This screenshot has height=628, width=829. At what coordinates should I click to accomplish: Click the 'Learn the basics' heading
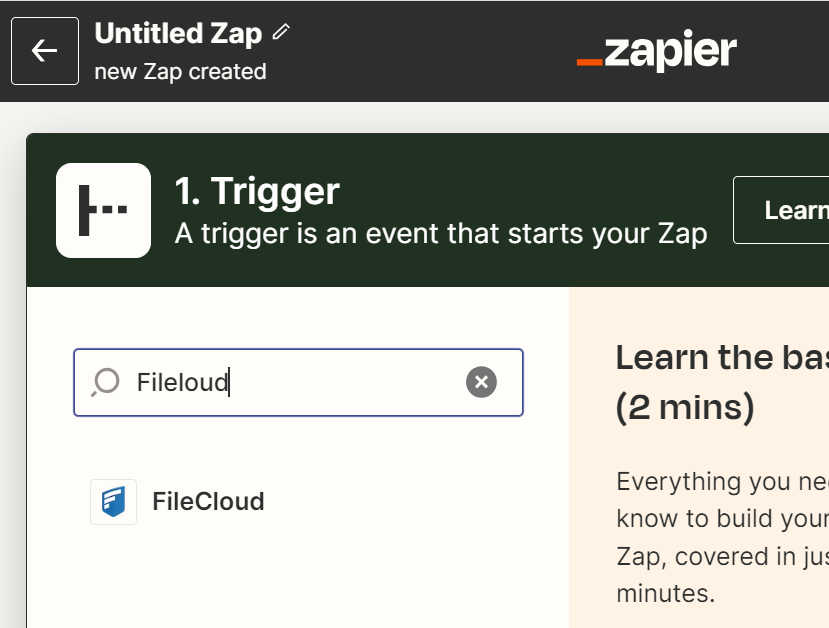[720, 357]
